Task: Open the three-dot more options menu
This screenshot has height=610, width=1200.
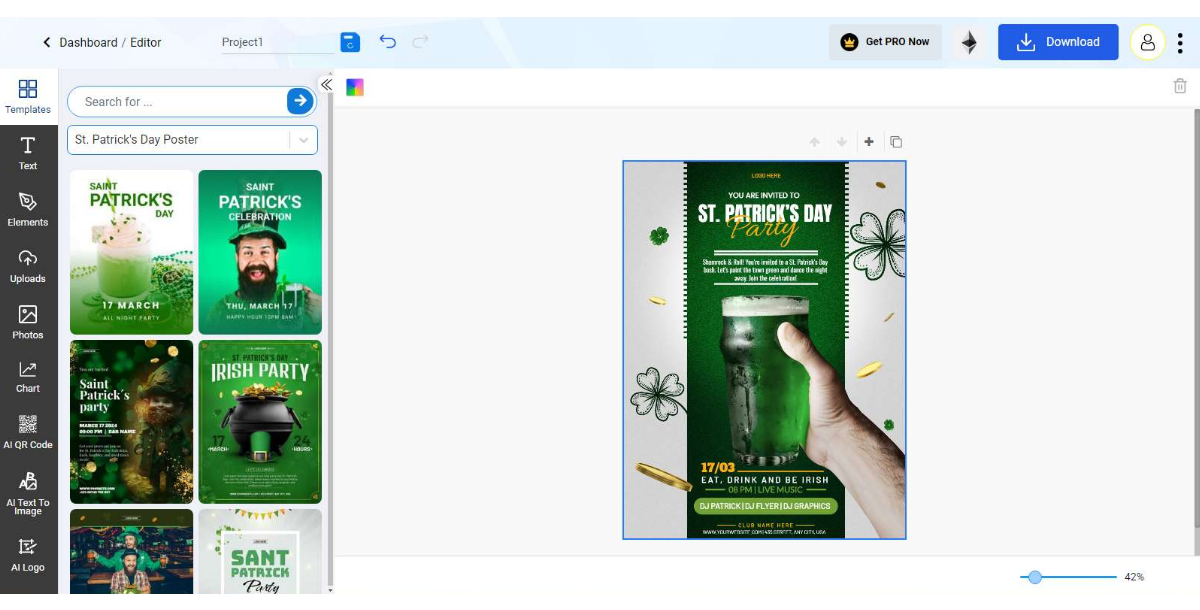Action: [x=1181, y=42]
